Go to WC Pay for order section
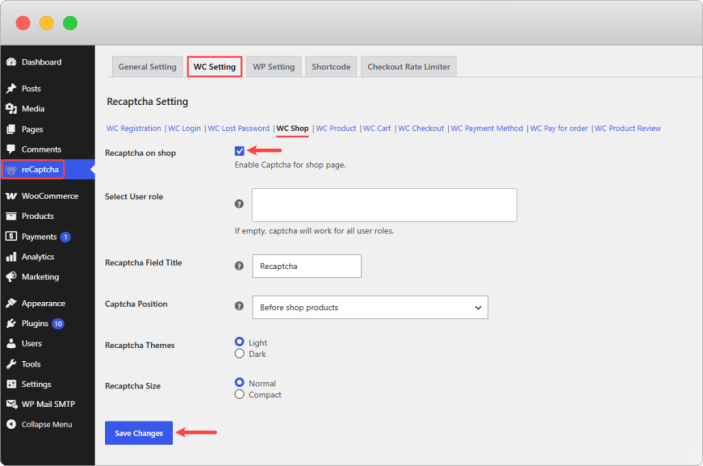 pyautogui.click(x=559, y=128)
